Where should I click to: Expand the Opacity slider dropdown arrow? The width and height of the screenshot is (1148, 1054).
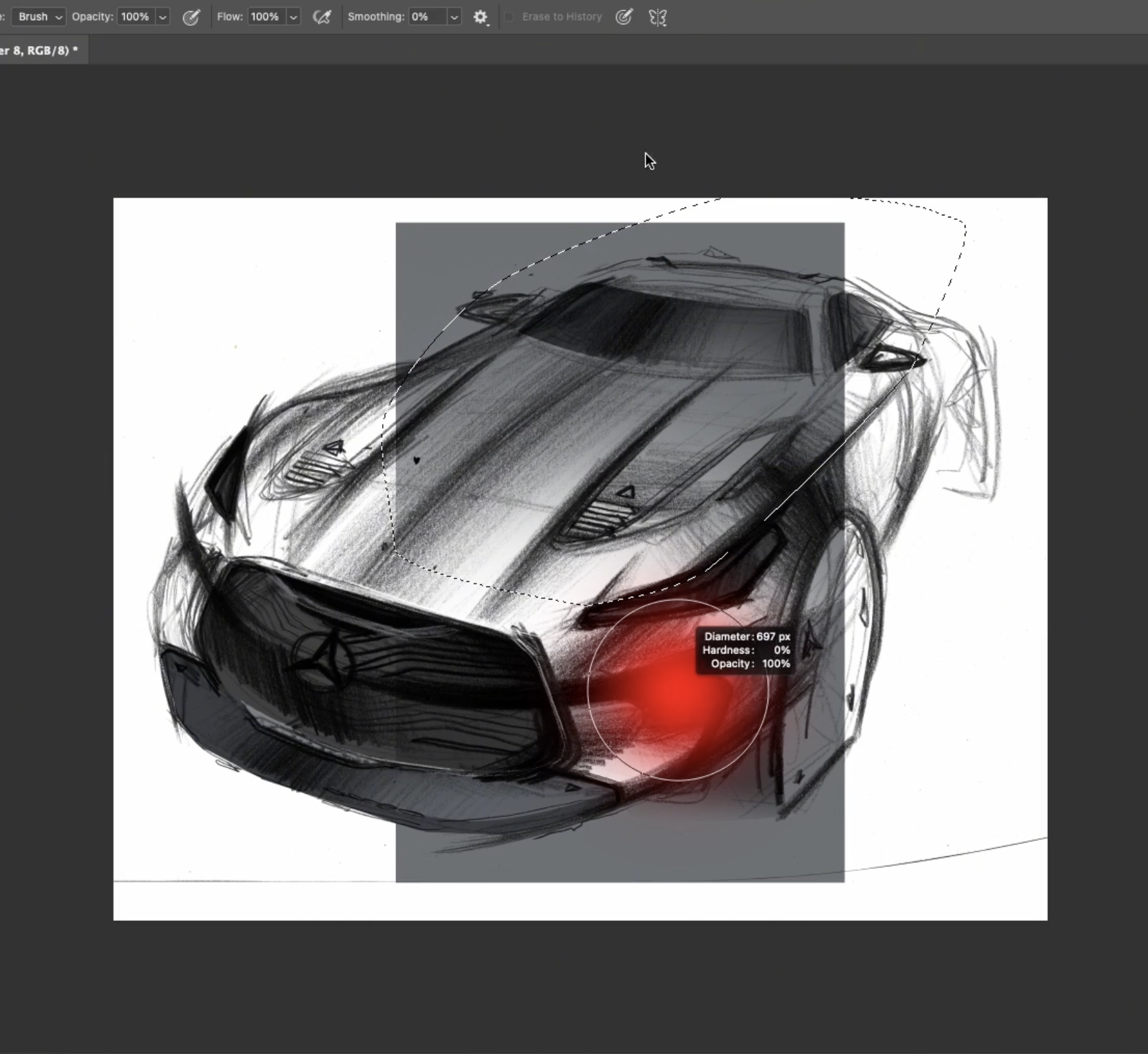(163, 16)
